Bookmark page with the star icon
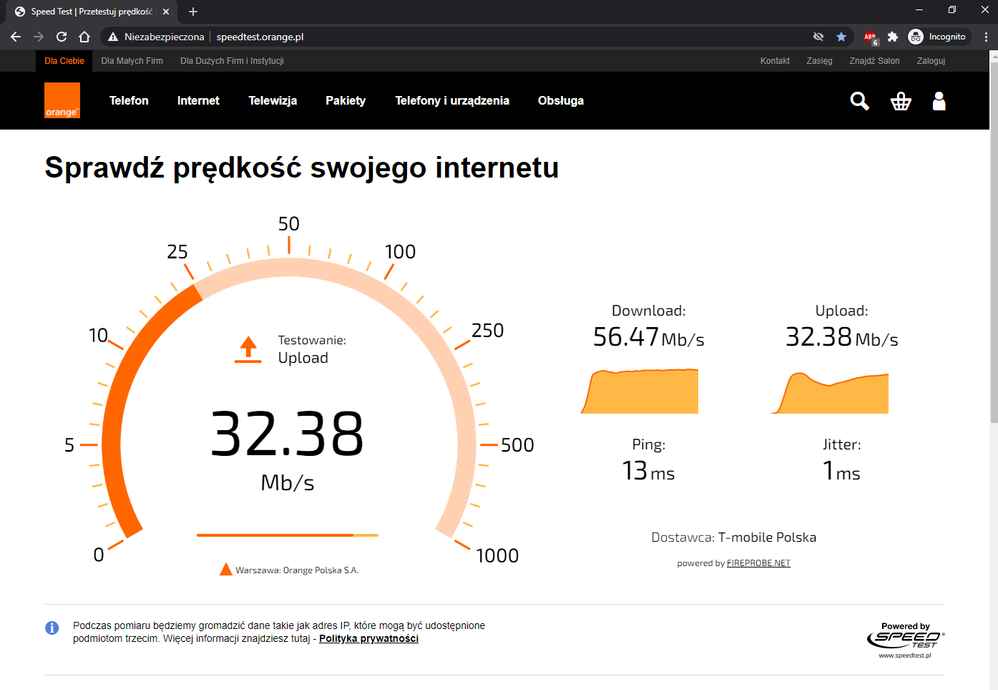This screenshot has height=690, width=998. tap(841, 37)
